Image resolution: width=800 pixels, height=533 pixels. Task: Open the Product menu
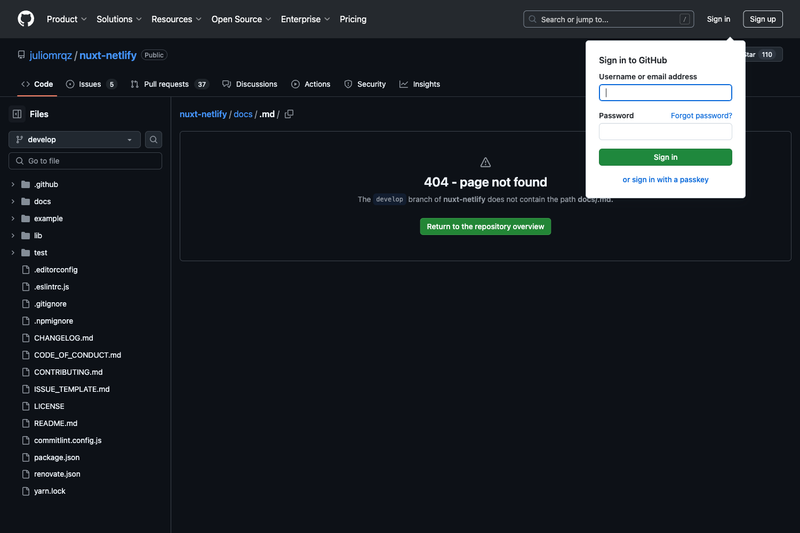[66, 19]
